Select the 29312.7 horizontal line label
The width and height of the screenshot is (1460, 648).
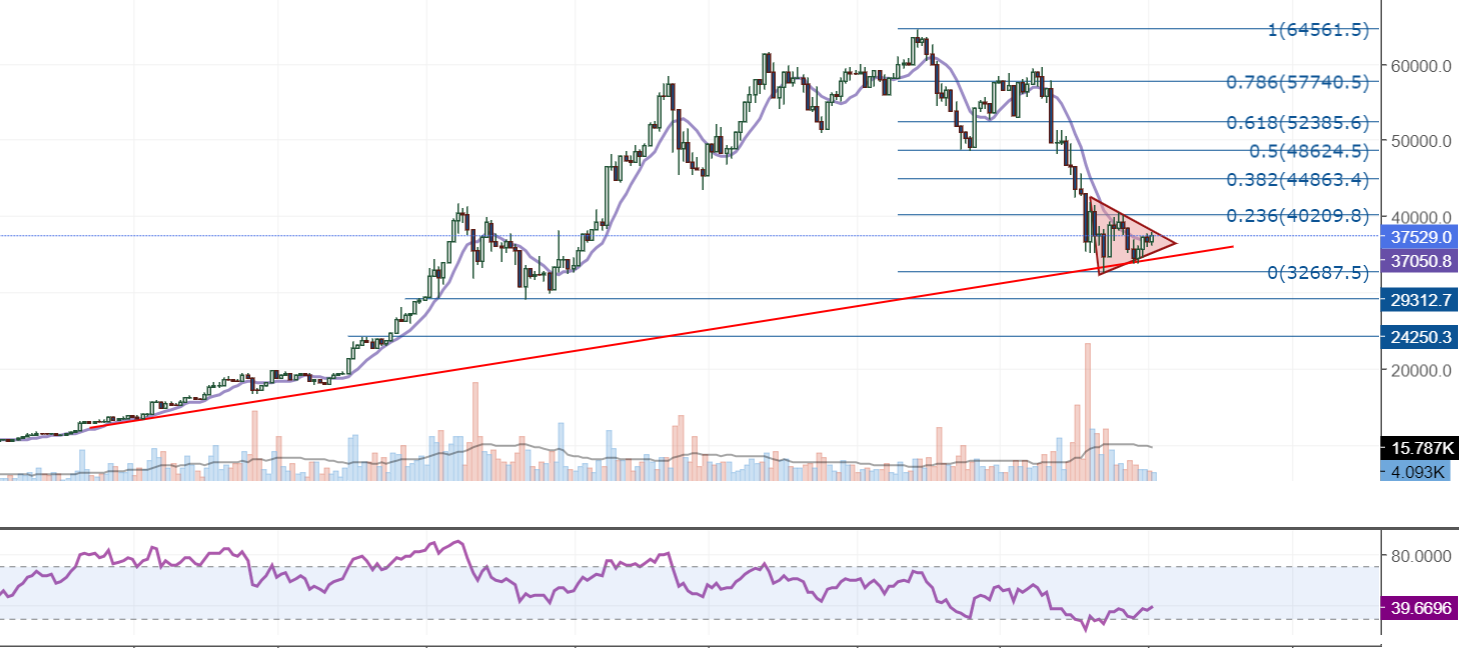coord(1418,298)
